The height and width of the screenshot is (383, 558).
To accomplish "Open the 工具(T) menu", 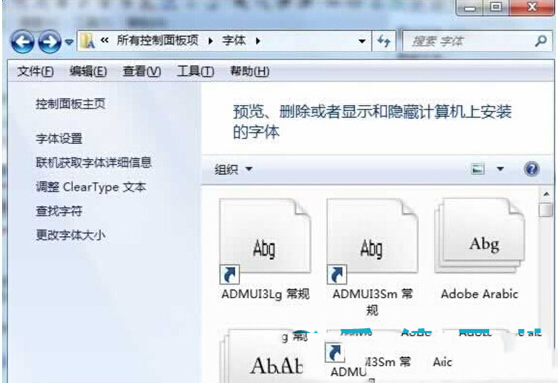I will coord(195,72).
